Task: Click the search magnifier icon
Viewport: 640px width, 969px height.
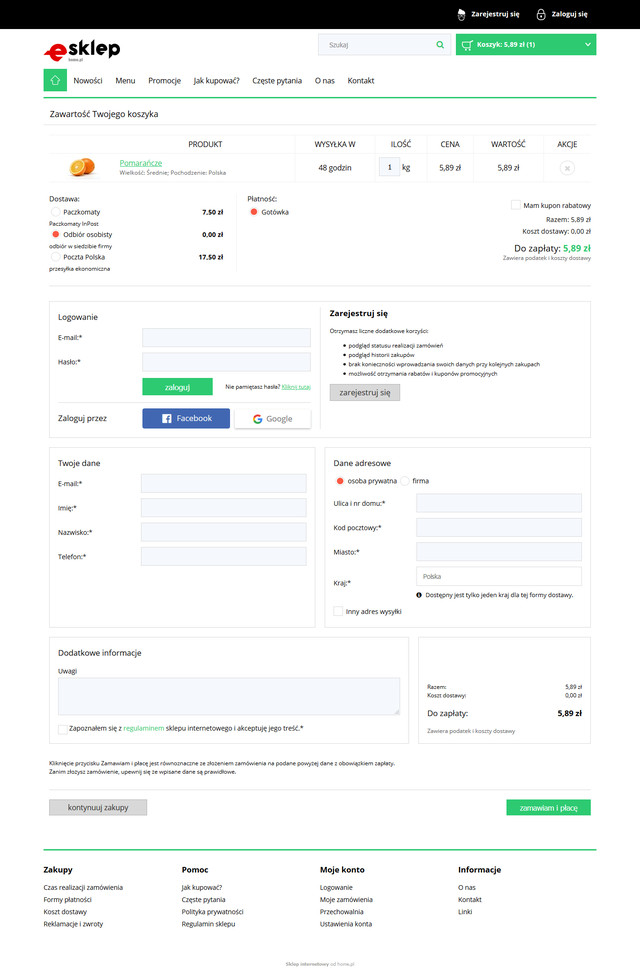Action: [440, 45]
